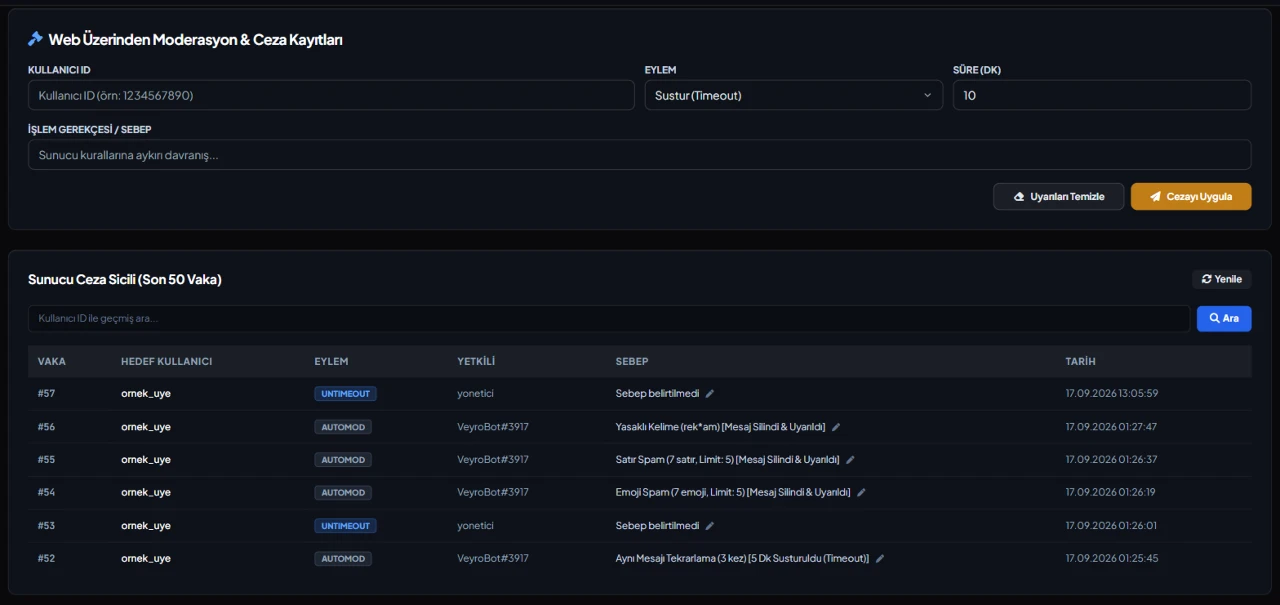The width and height of the screenshot is (1280, 605).
Task: Edit reason pencil for case #57
Action: click(710, 394)
